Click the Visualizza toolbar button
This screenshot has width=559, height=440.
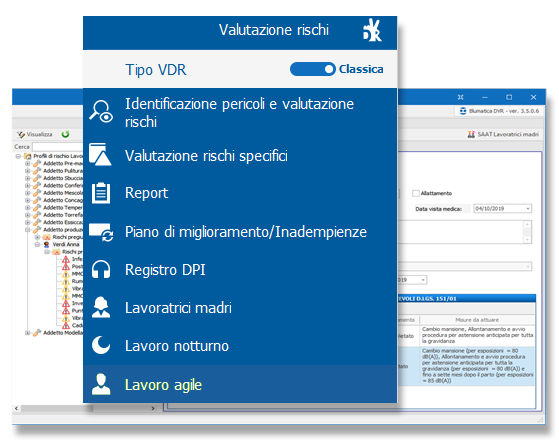(35, 134)
